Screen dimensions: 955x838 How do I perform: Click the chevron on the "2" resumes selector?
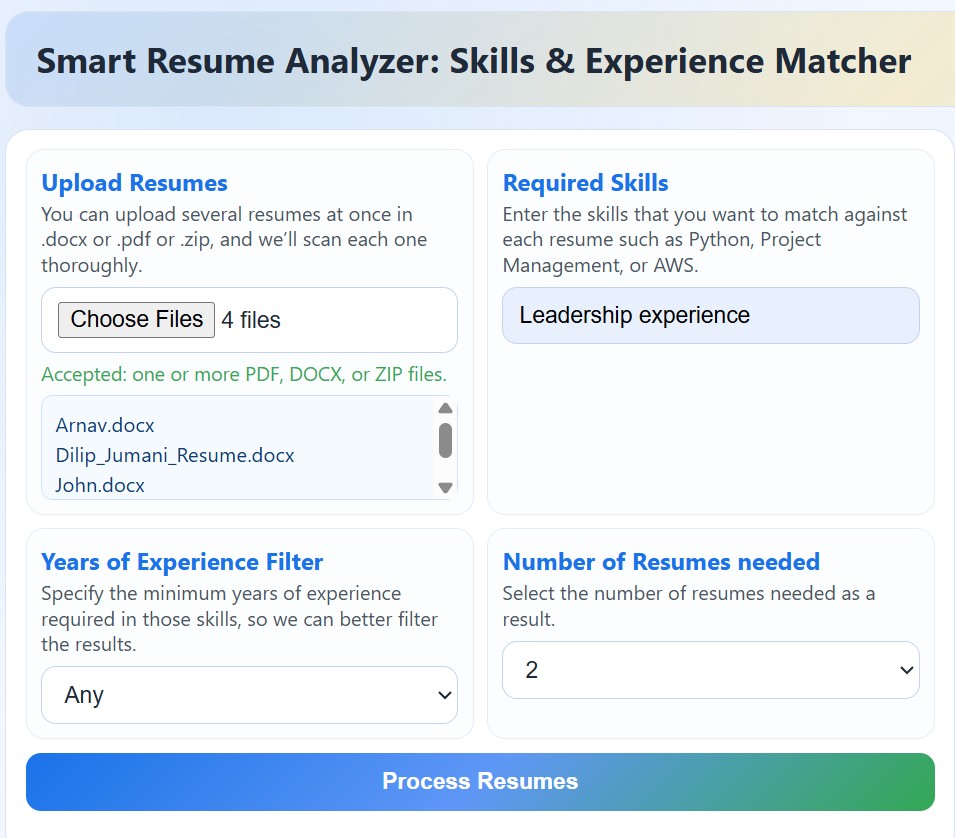pos(905,670)
